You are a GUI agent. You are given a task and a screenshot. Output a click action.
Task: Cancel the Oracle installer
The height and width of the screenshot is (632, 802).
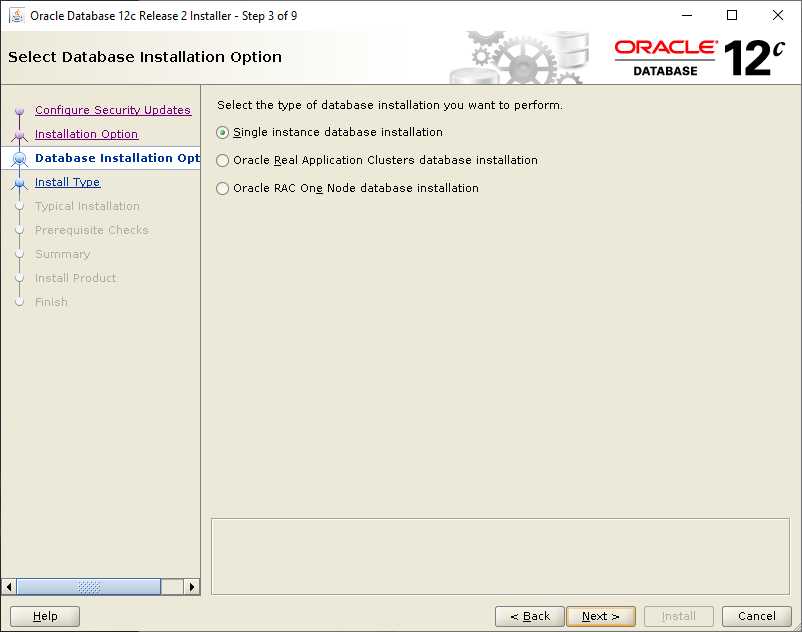tap(756, 616)
